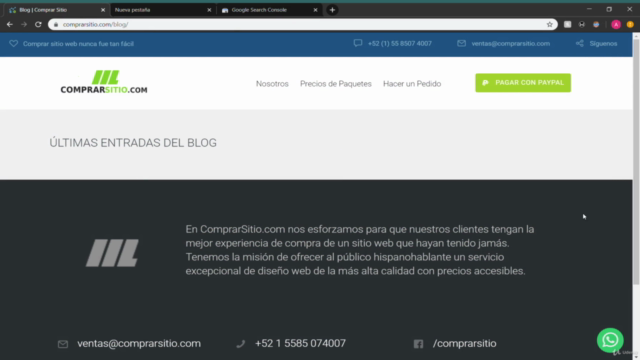View site security via the lock icon
The image size is (640, 360).
click(x=56, y=24)
